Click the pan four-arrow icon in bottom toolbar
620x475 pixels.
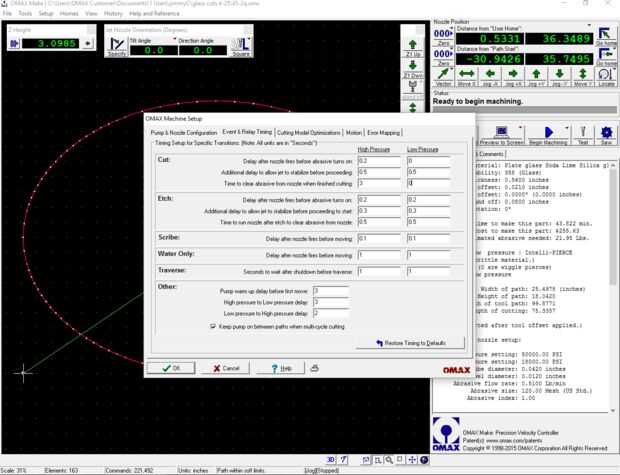(412, 460)
